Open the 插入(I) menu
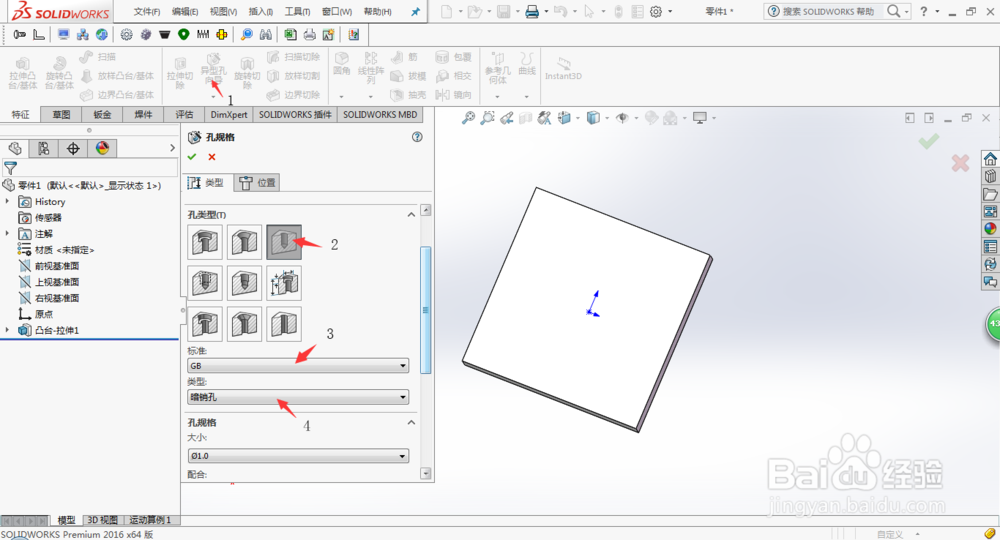The height and width of the screenshot is (540, 1000). click(x=261, y=11)
